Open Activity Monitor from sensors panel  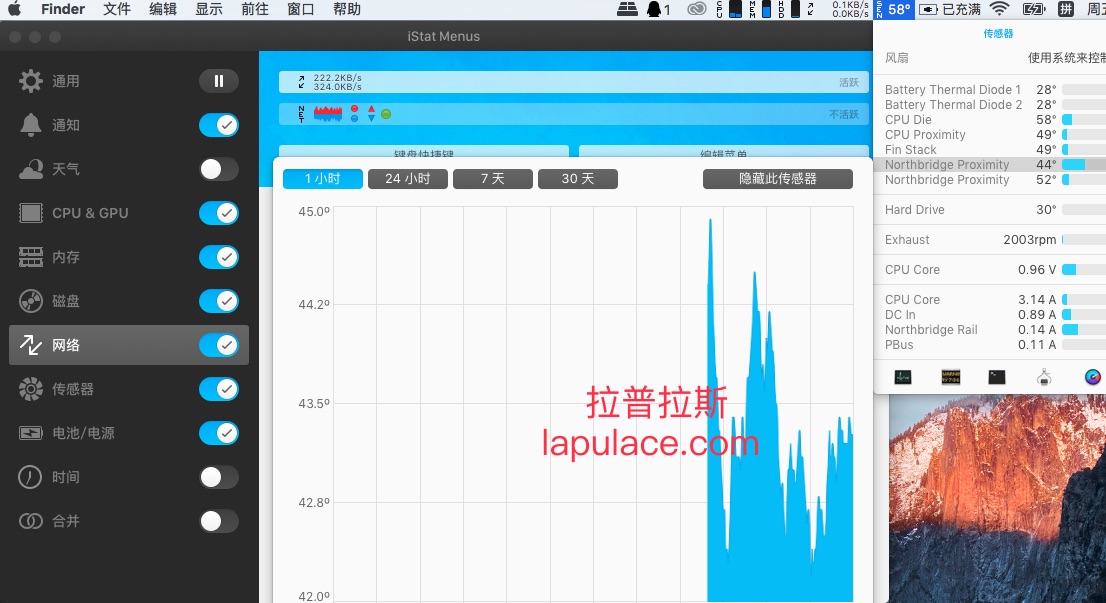(903, 377)
